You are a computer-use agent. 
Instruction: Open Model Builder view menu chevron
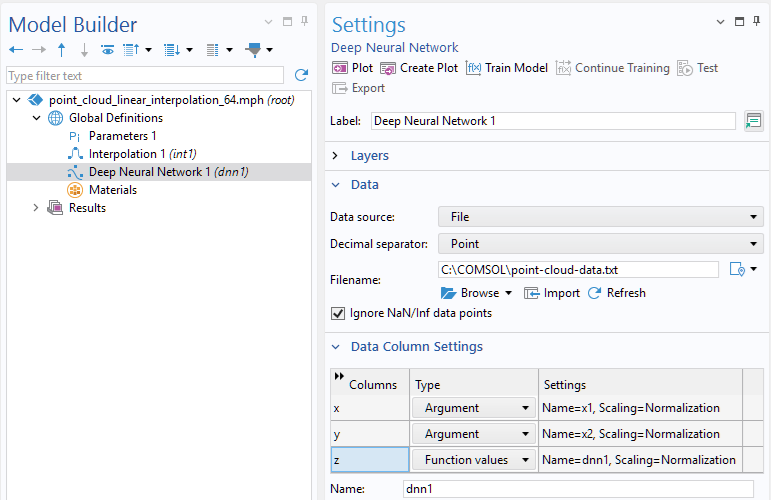(268, 22)
